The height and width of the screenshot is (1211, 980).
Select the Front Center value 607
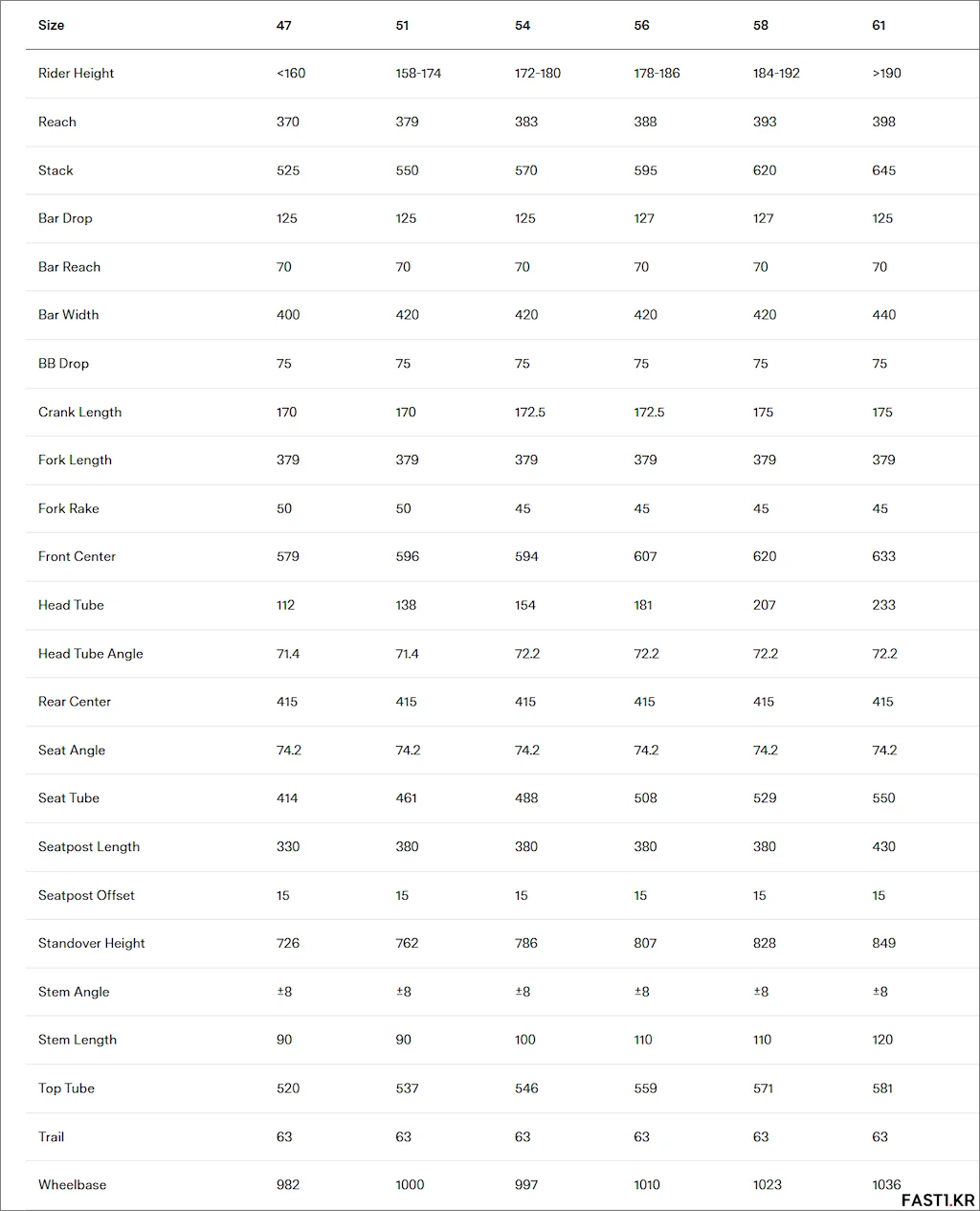tap(646, 556)
